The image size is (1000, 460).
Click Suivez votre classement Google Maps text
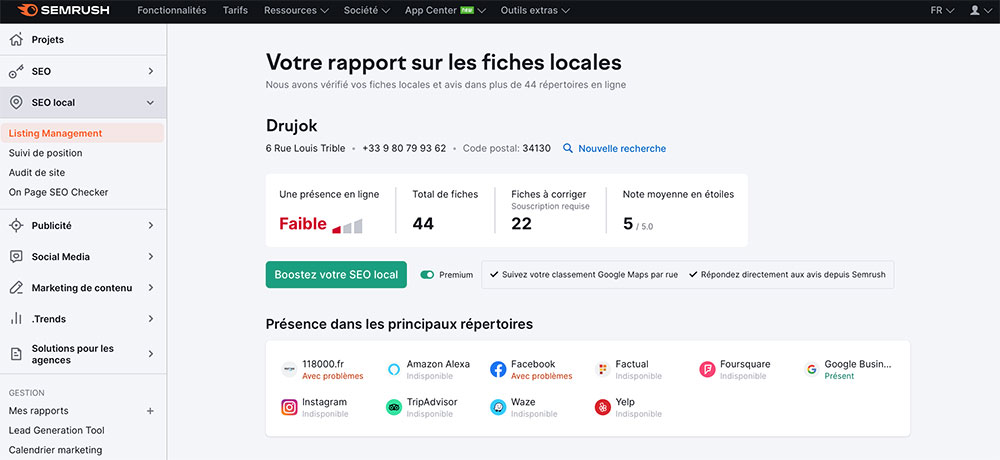pyautogui.click(x=590, y=275)
